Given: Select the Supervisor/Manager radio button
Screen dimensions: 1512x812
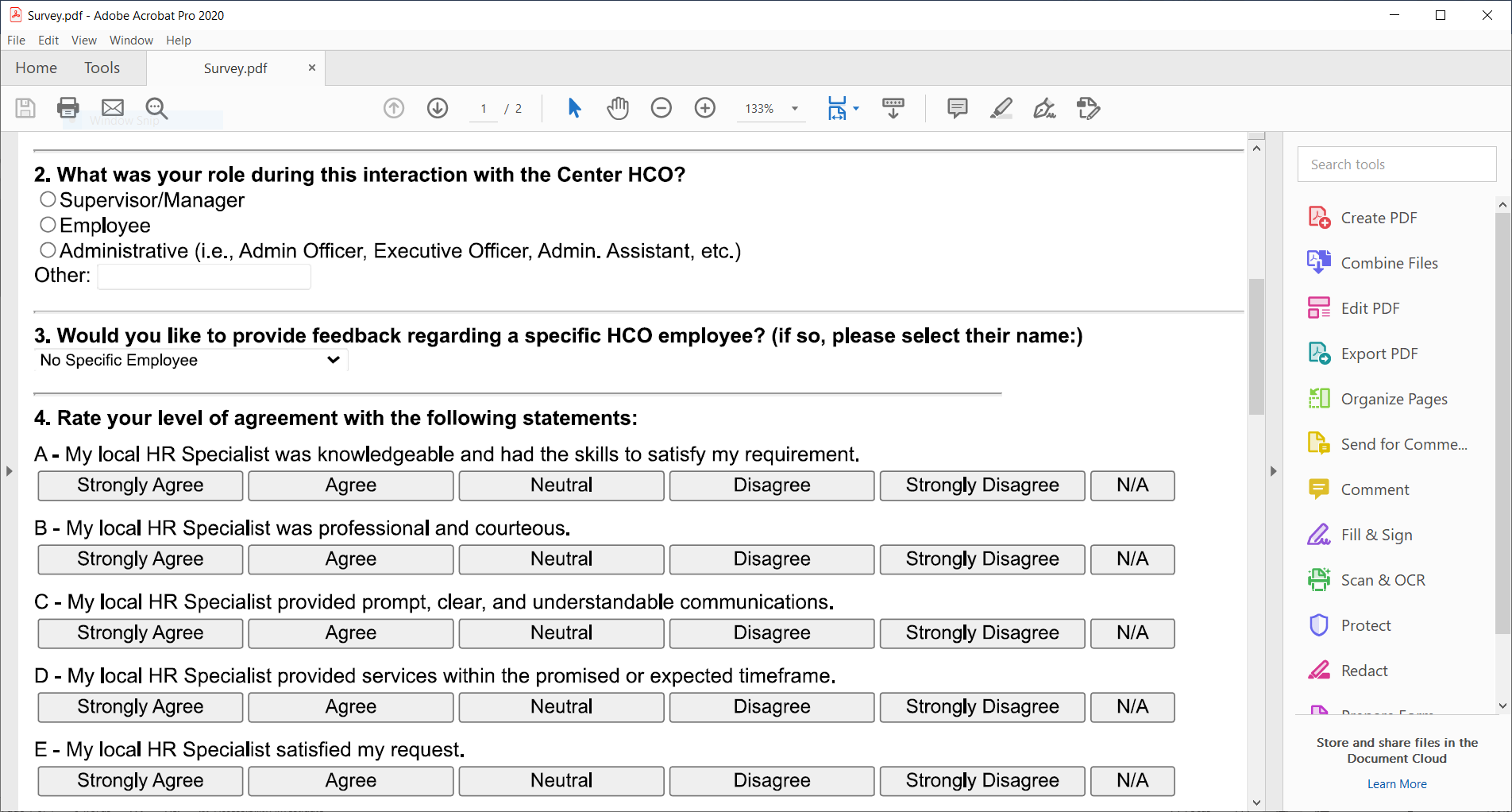Looking at the screenshot, I should pyautogui.click(x=48, y=199).
